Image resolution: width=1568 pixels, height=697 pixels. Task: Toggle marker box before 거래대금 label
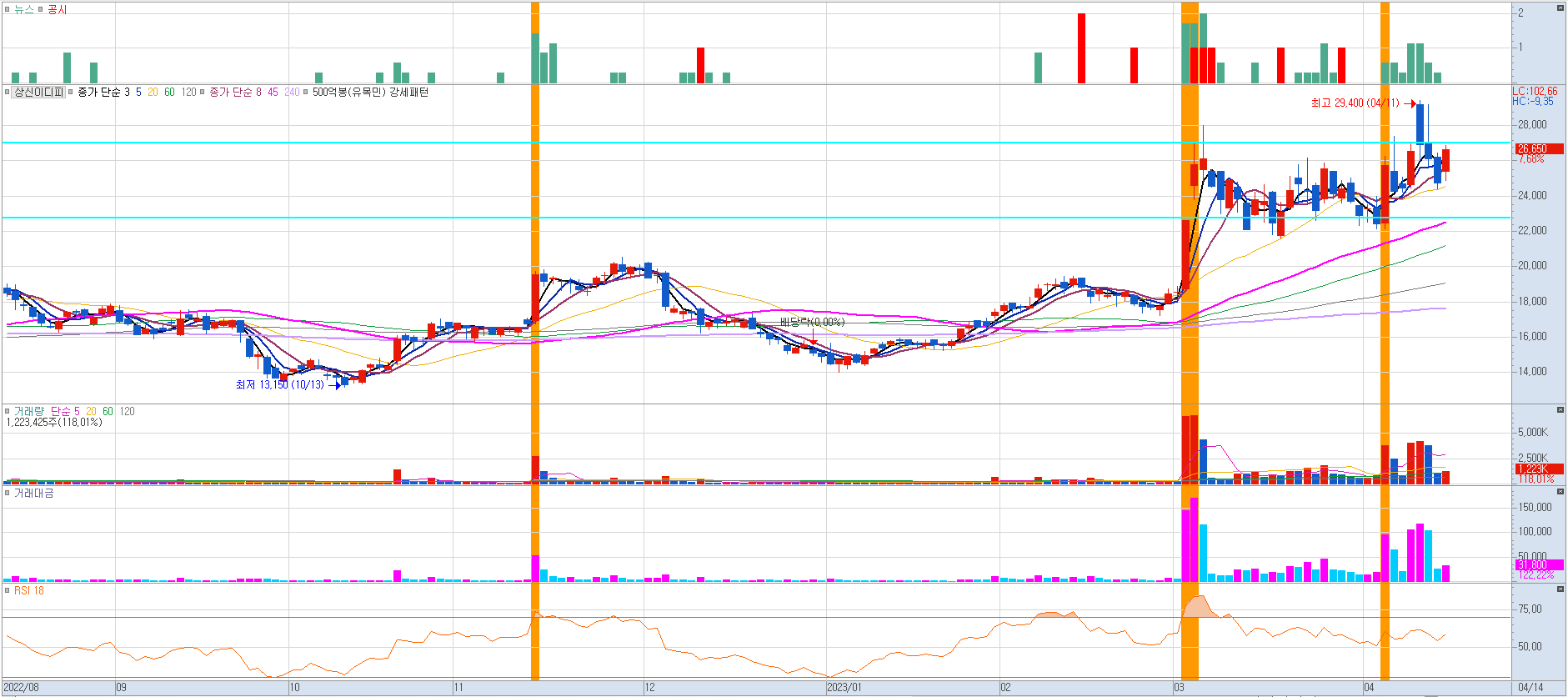pyautogui.click(x=8, y=493)
